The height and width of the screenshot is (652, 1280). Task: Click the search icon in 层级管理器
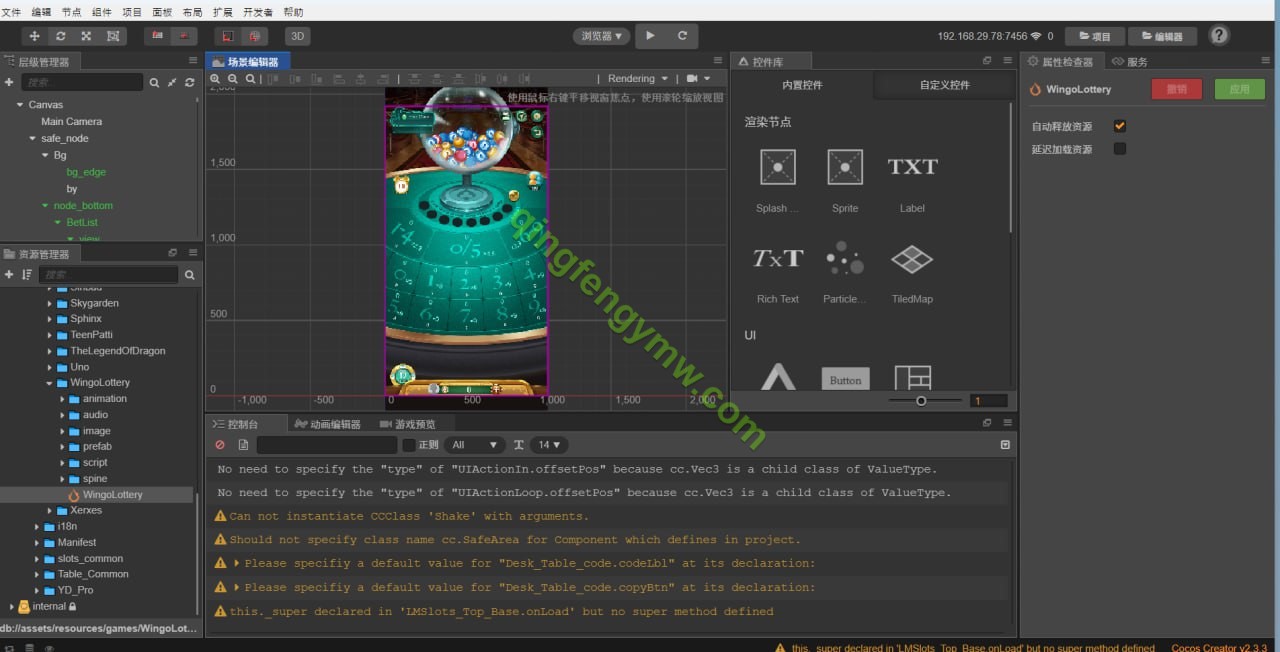pyautogui.click(x=154, y=82)
